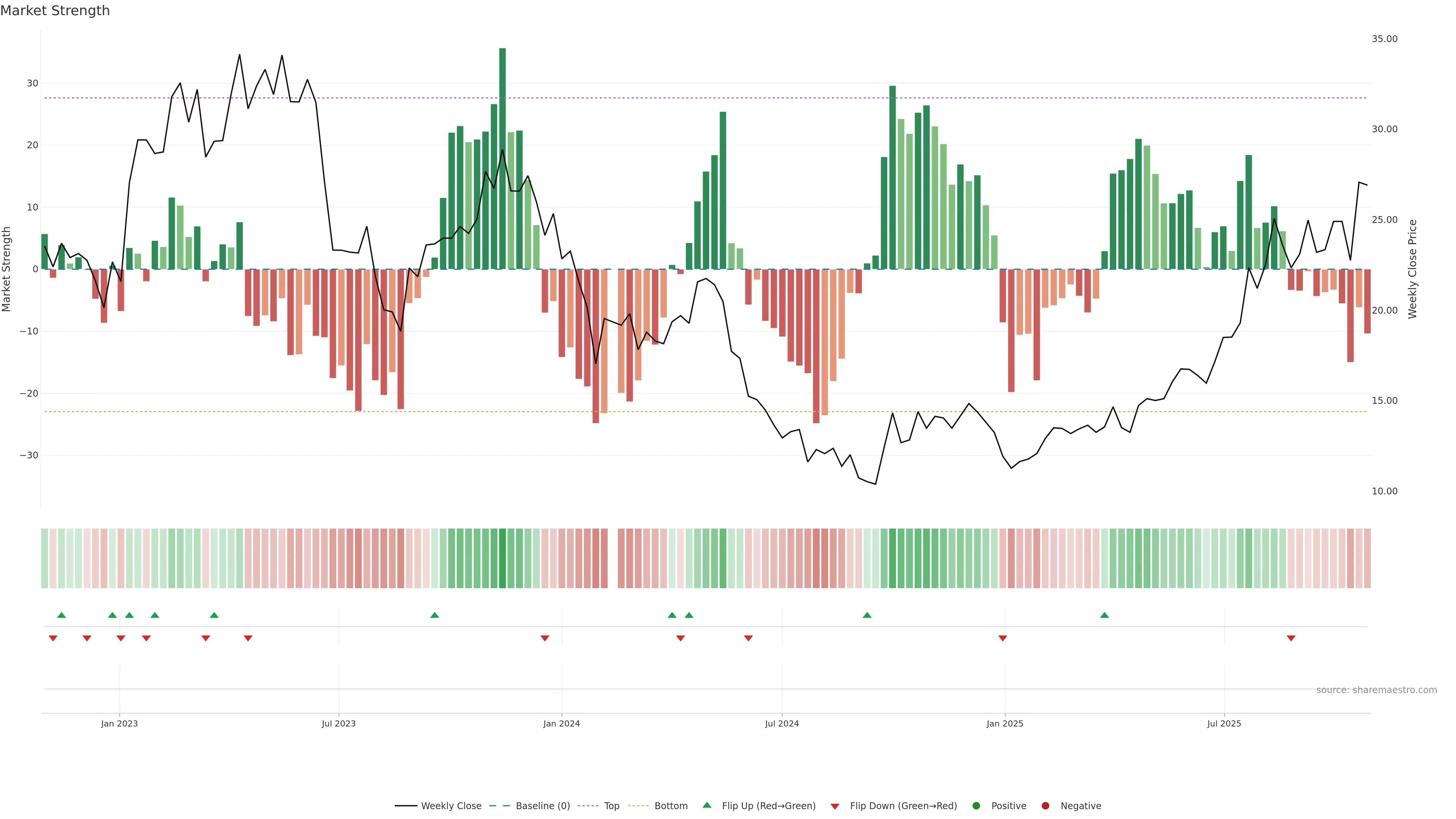The height and width of the screenshot is (819, 1456).
Task: Click the green Positive legend dot
Action: point(976,806)
